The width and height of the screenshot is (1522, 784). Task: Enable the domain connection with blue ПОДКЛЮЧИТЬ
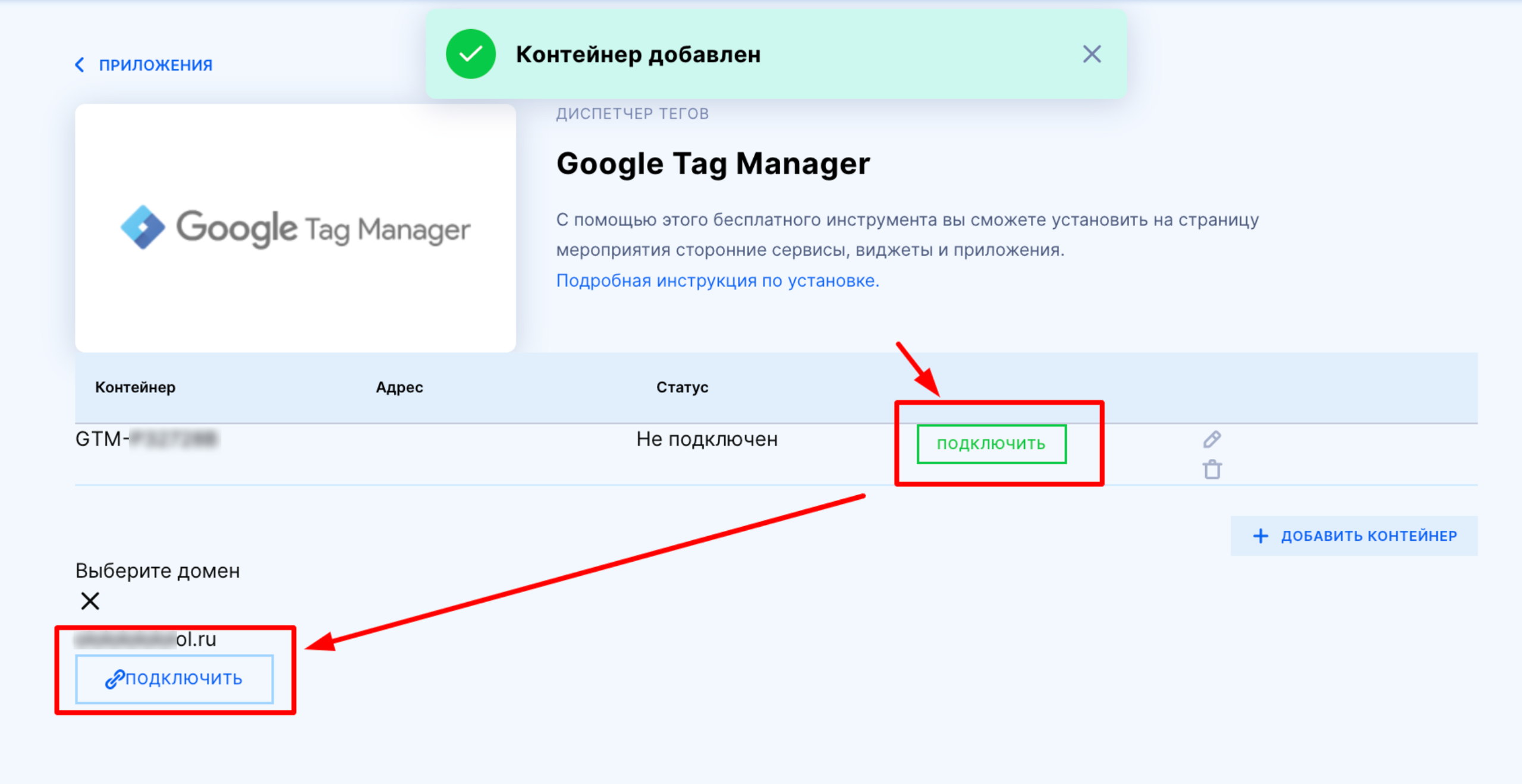[174, 678]
